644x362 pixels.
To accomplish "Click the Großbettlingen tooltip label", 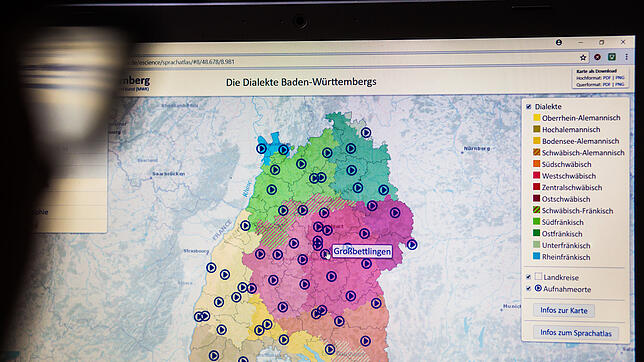I will coord(362,251).
